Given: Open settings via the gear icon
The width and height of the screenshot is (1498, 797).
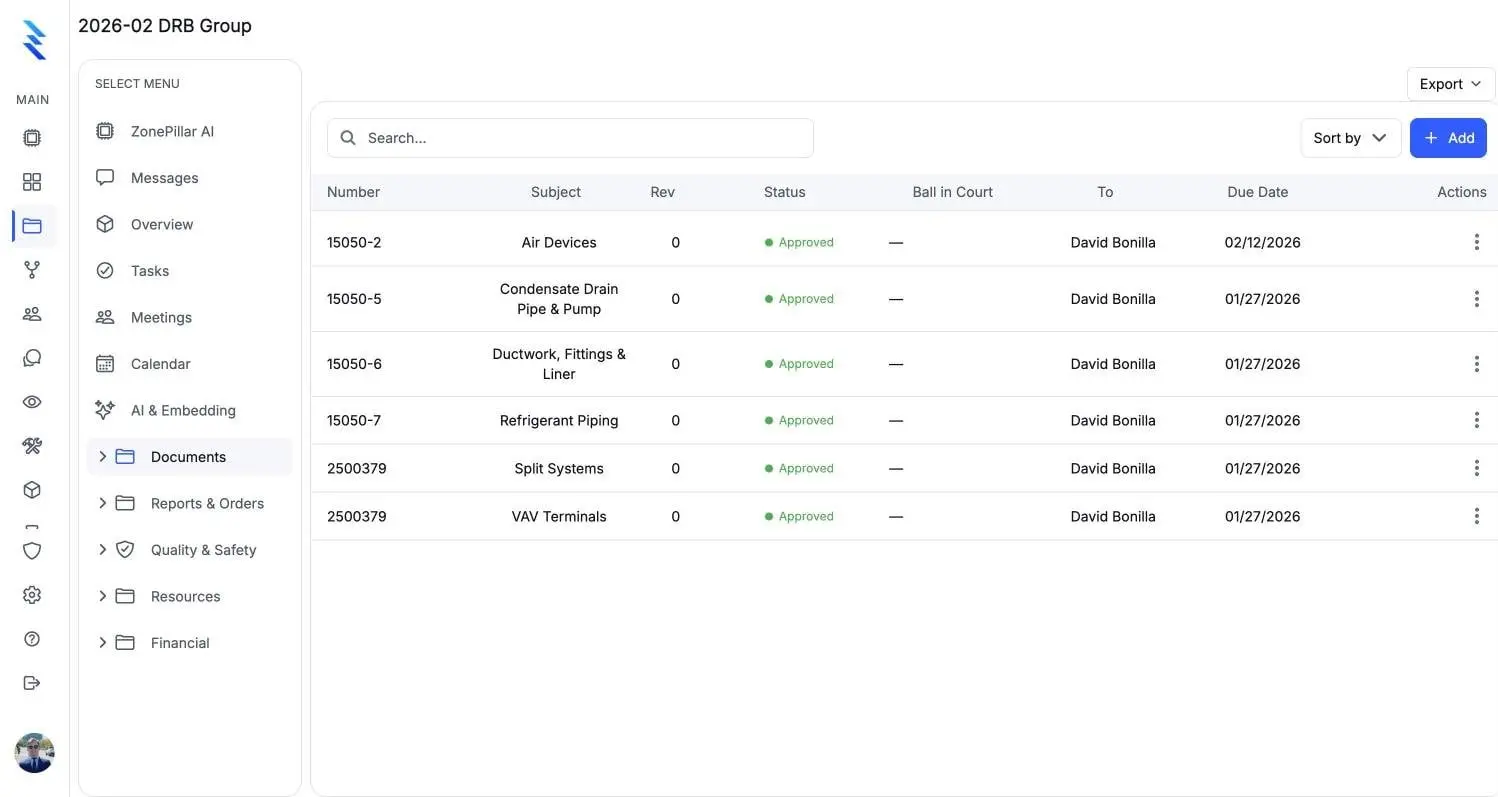Looking at the screenshot, I should tap(32, 595).
